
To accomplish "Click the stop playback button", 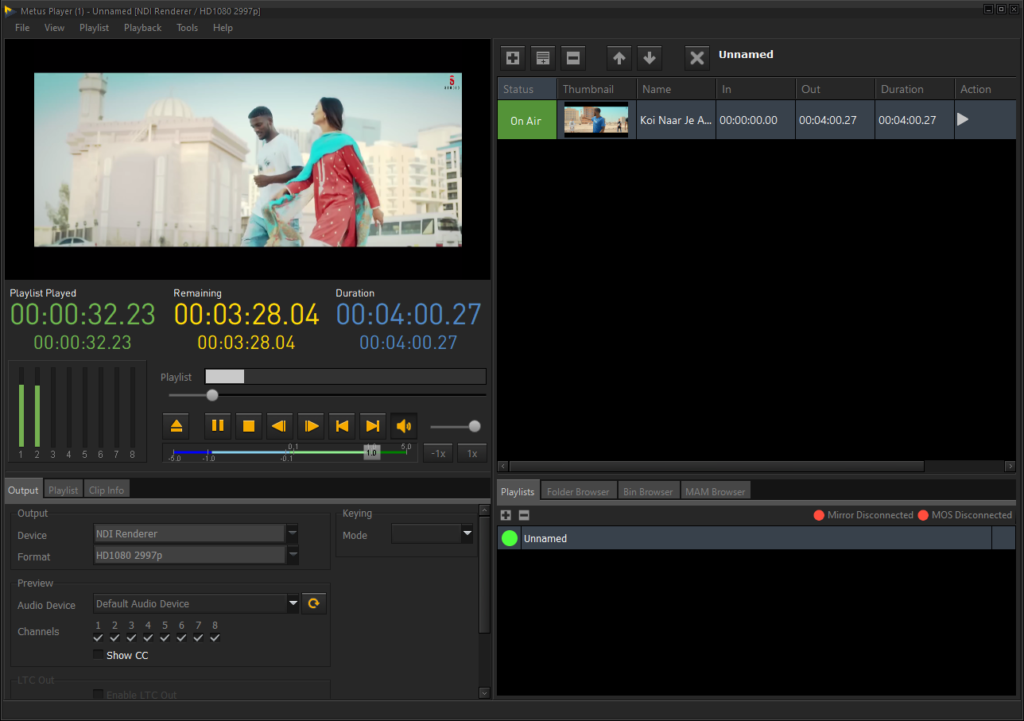I will coord(248,426).
